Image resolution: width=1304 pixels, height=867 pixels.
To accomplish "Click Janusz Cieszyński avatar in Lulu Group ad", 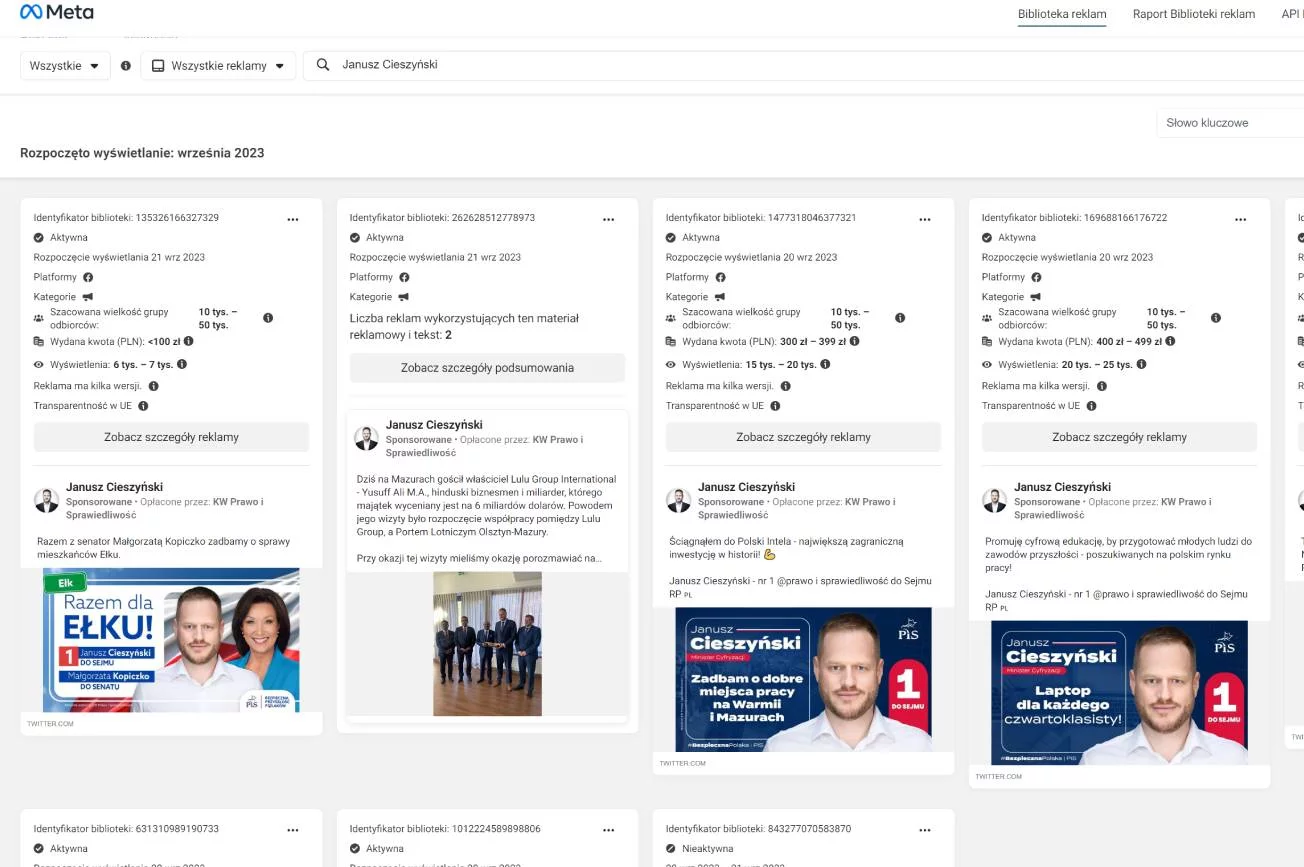I will (367, 438).
